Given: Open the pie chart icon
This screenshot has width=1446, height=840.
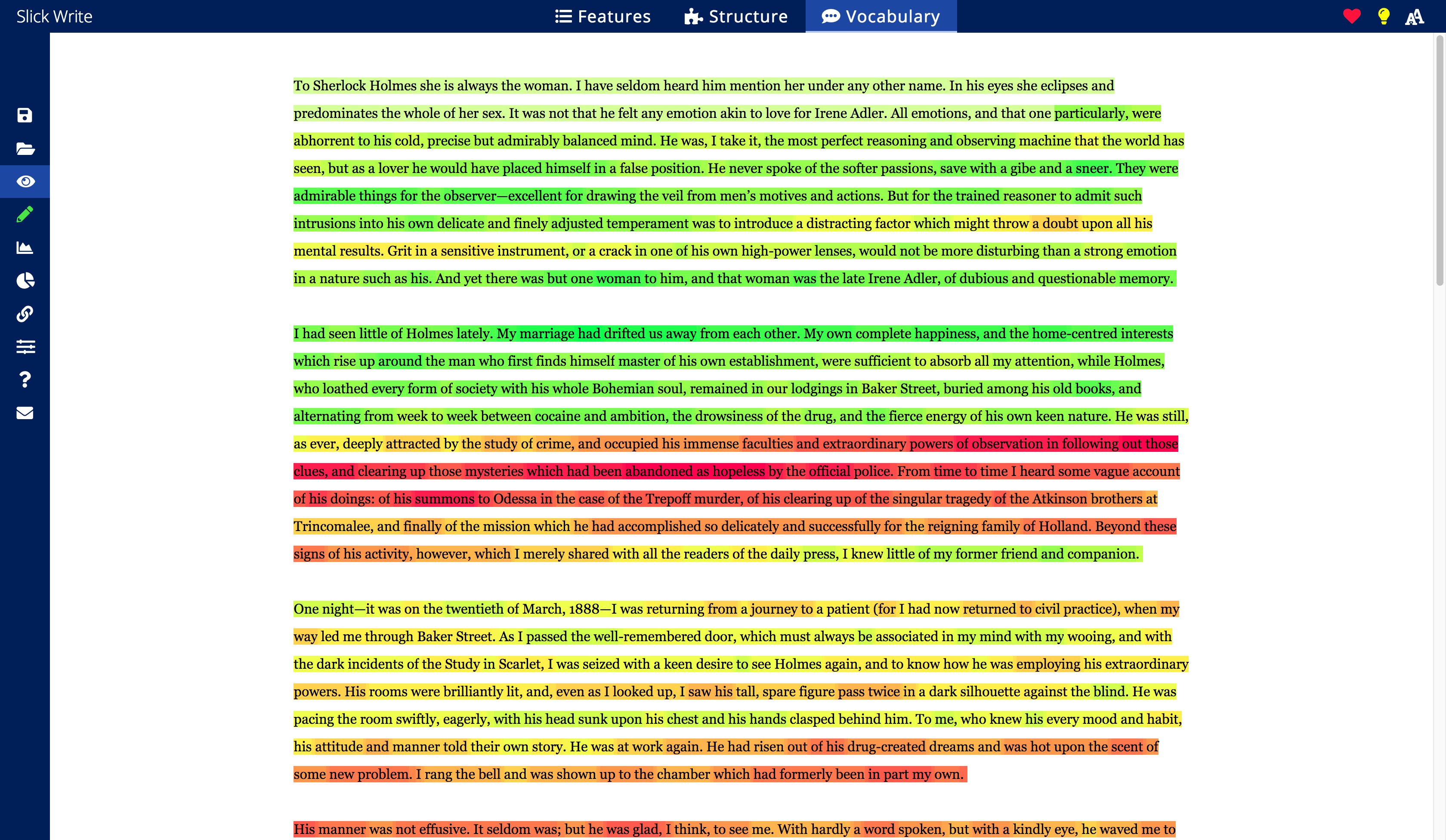Looking at the screenshot, I should [25, 281].
